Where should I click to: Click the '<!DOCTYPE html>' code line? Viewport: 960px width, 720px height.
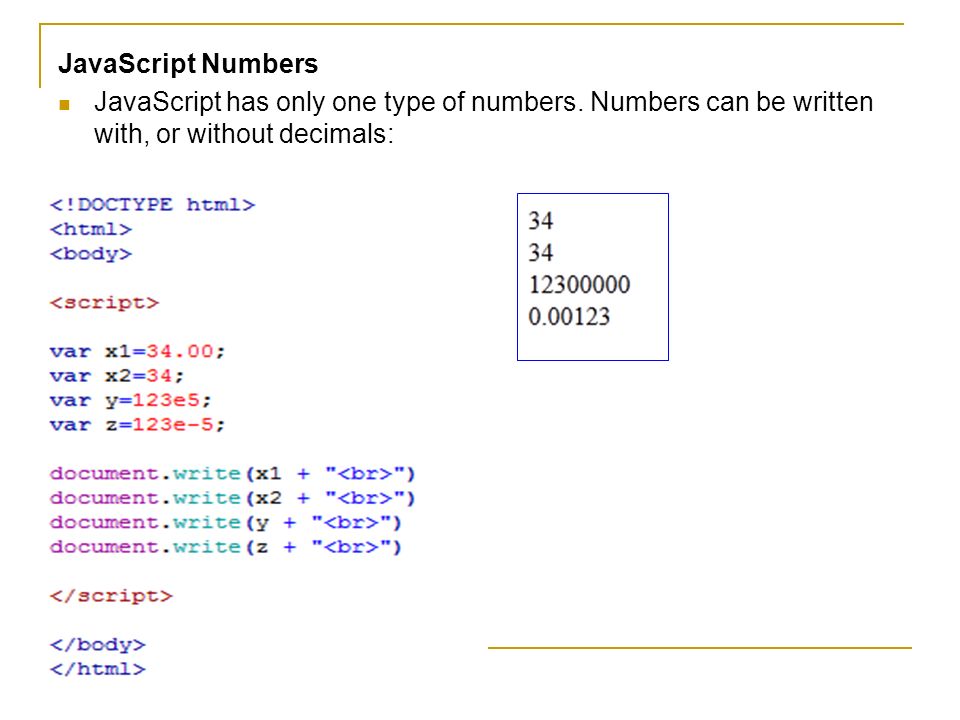coord(152,204)
